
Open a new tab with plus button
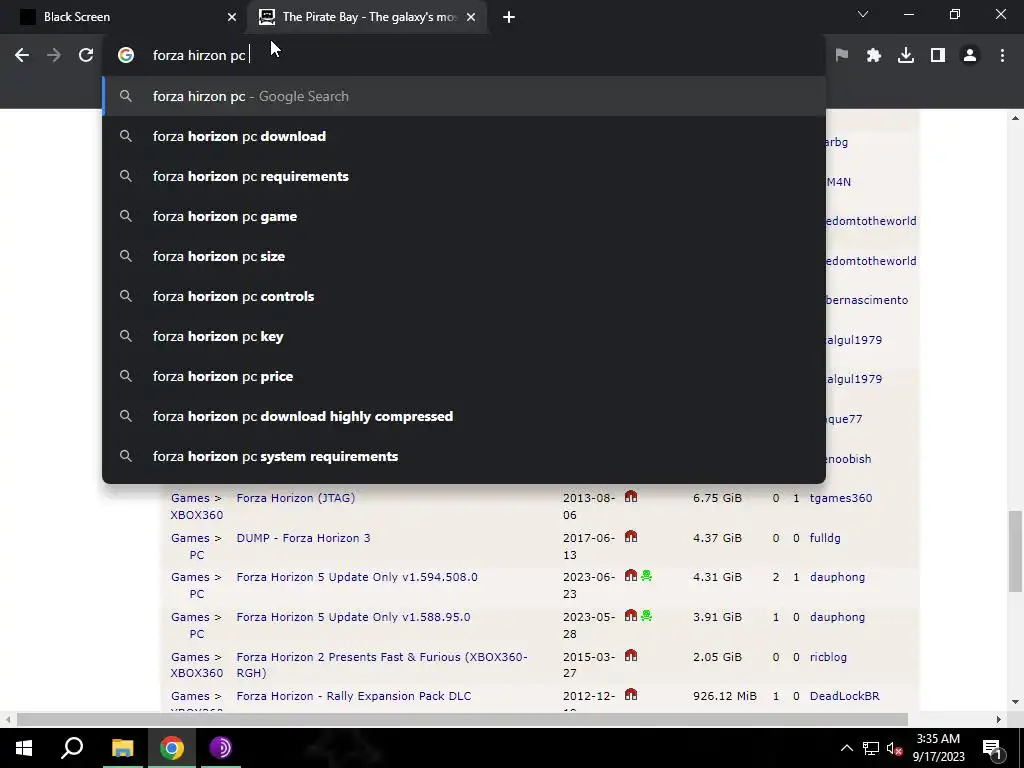(x=509, y=17)
